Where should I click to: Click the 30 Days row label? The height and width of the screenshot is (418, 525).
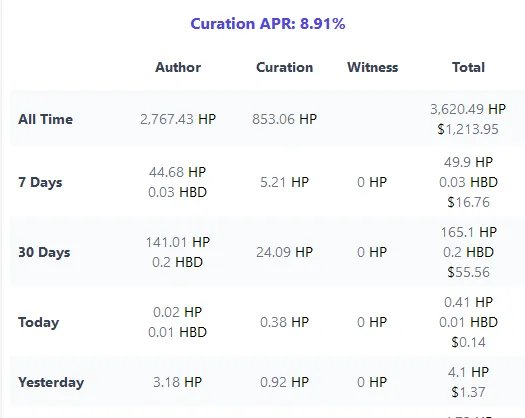pos(44,253)
